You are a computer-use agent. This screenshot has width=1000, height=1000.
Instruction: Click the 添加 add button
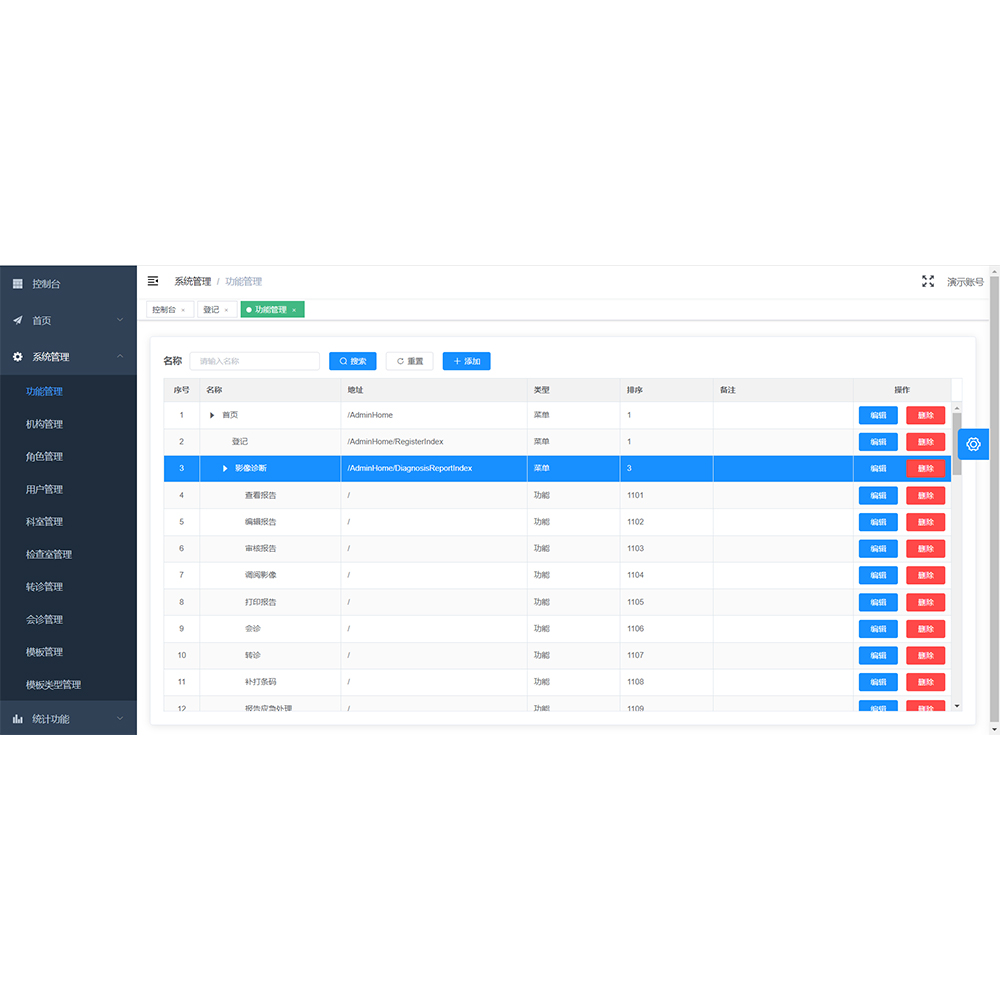466,361
